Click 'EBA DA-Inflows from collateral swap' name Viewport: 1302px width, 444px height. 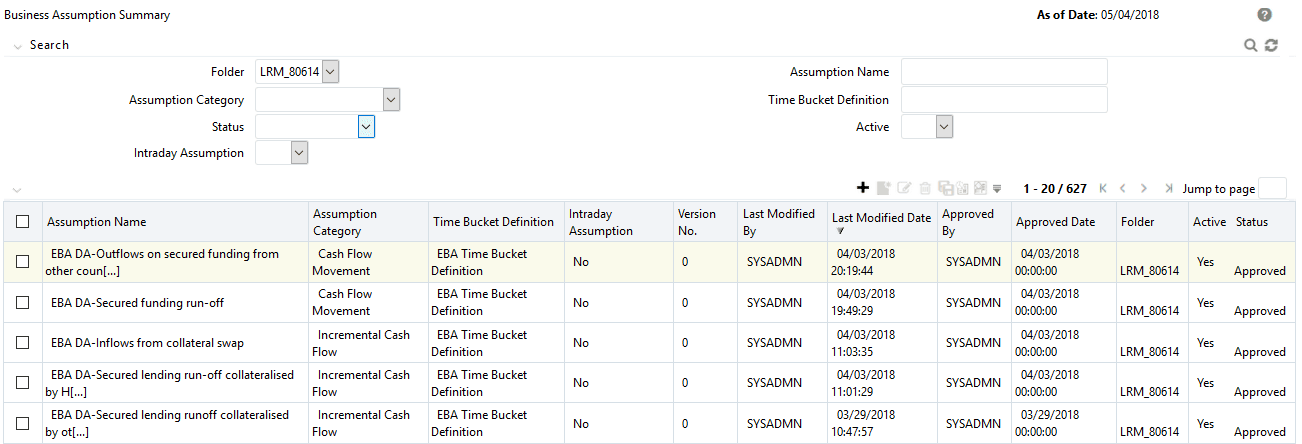coord(147,343)
